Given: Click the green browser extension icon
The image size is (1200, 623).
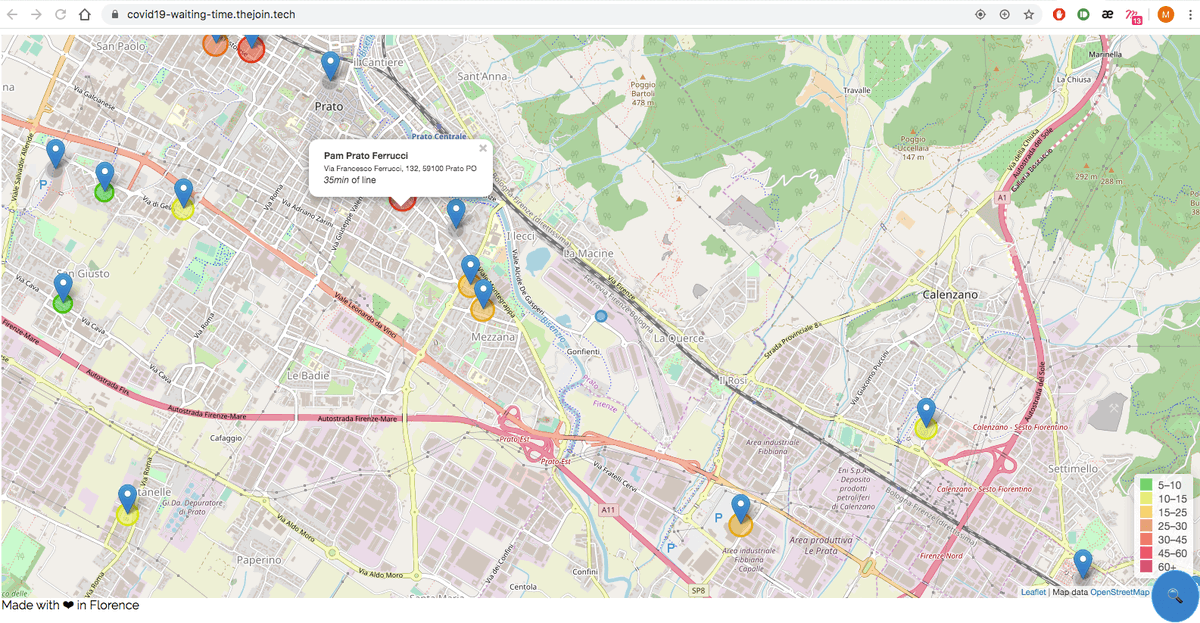Looking at the screenshot, I should [x=1081, y=14].
